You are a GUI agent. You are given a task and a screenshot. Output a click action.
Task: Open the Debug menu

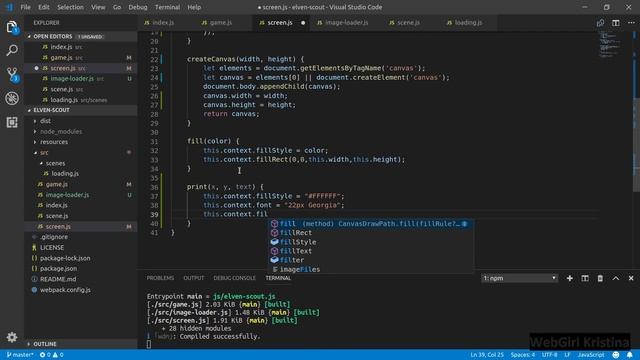tap(138, 7)
